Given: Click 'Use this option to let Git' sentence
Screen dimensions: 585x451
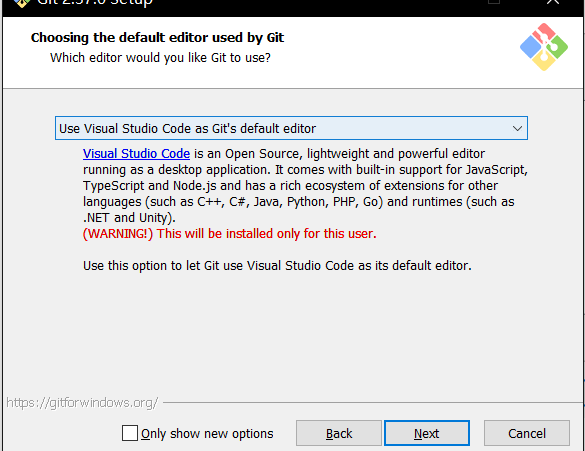Looking at the screenshot, I should (277, 266).
